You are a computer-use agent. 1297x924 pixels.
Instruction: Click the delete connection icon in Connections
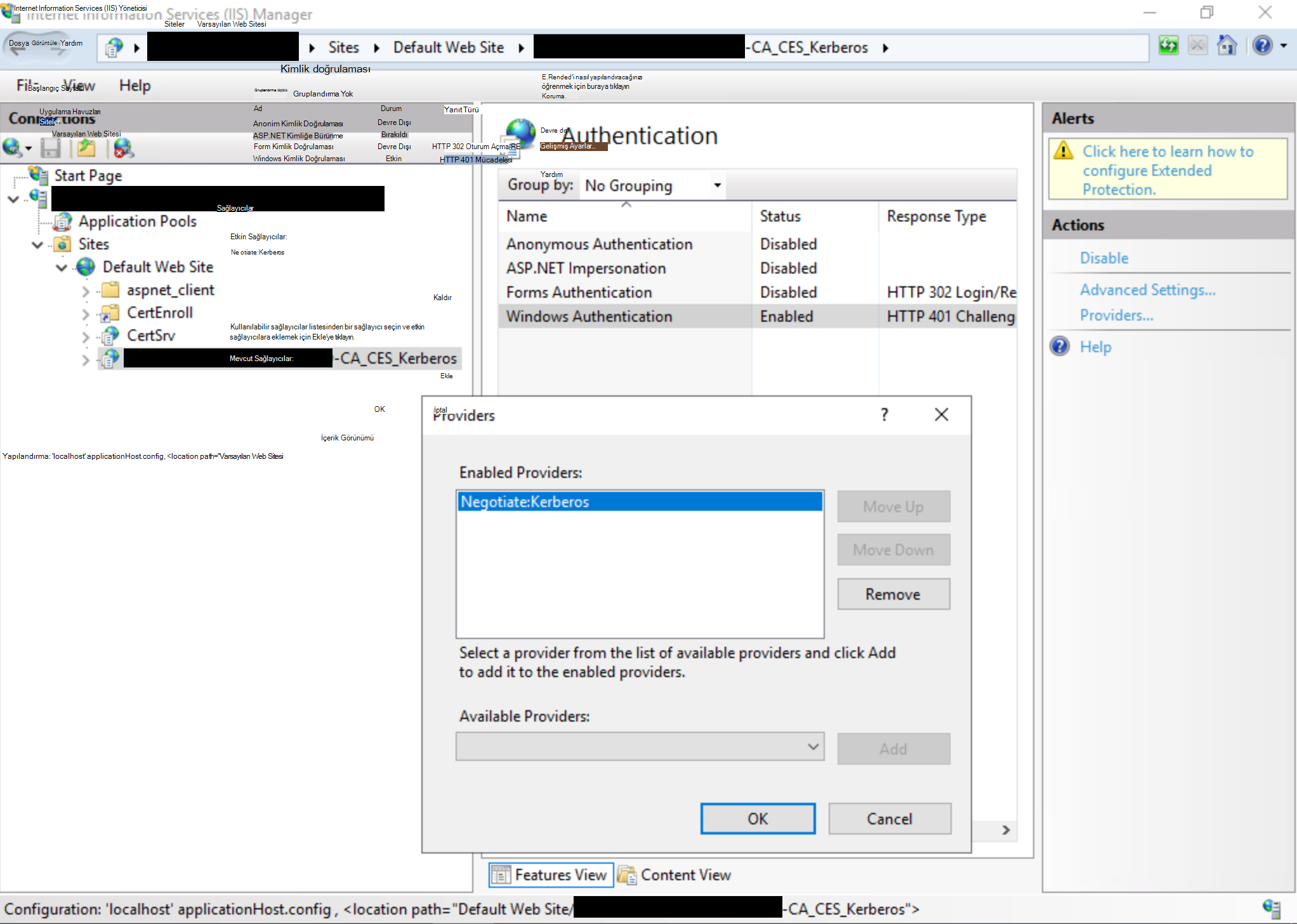(123, 148)
